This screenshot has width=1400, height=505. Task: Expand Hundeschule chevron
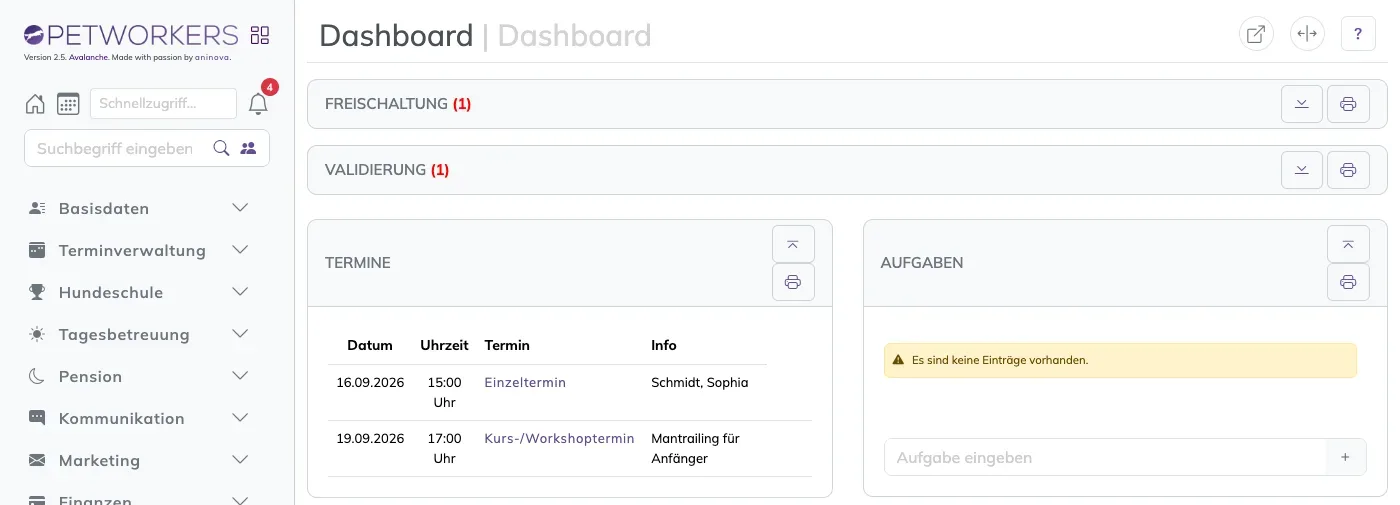[x=240, y=292]
